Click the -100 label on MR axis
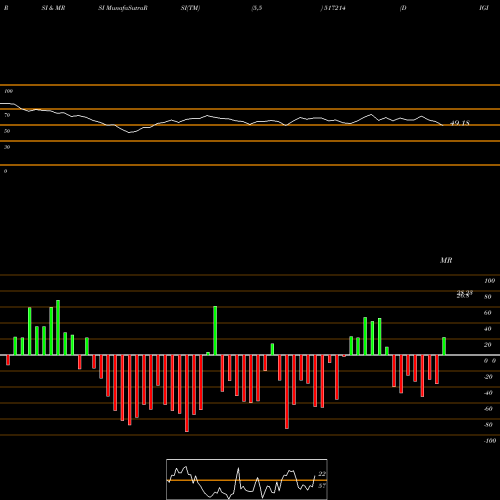The width and height of the screenshot is (500, 500). (x=490, y=441)
